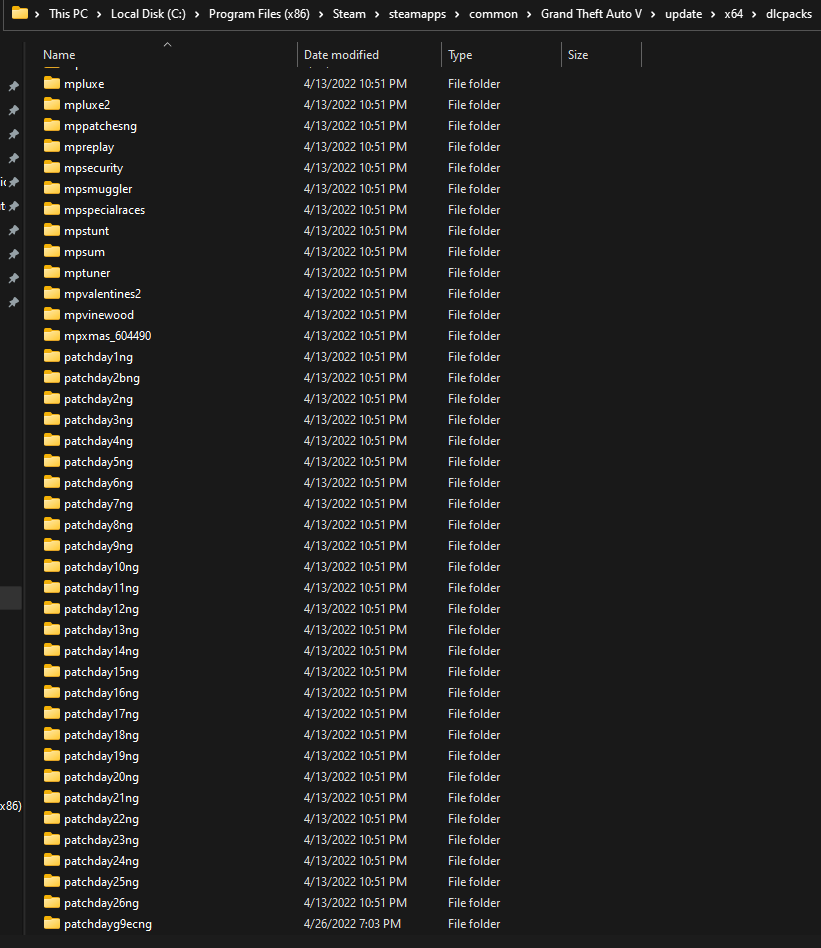The image size is (821, 948).
Task: Select the patchday23ng folder name
Action: pyautogui.click(x=102, y=840)
